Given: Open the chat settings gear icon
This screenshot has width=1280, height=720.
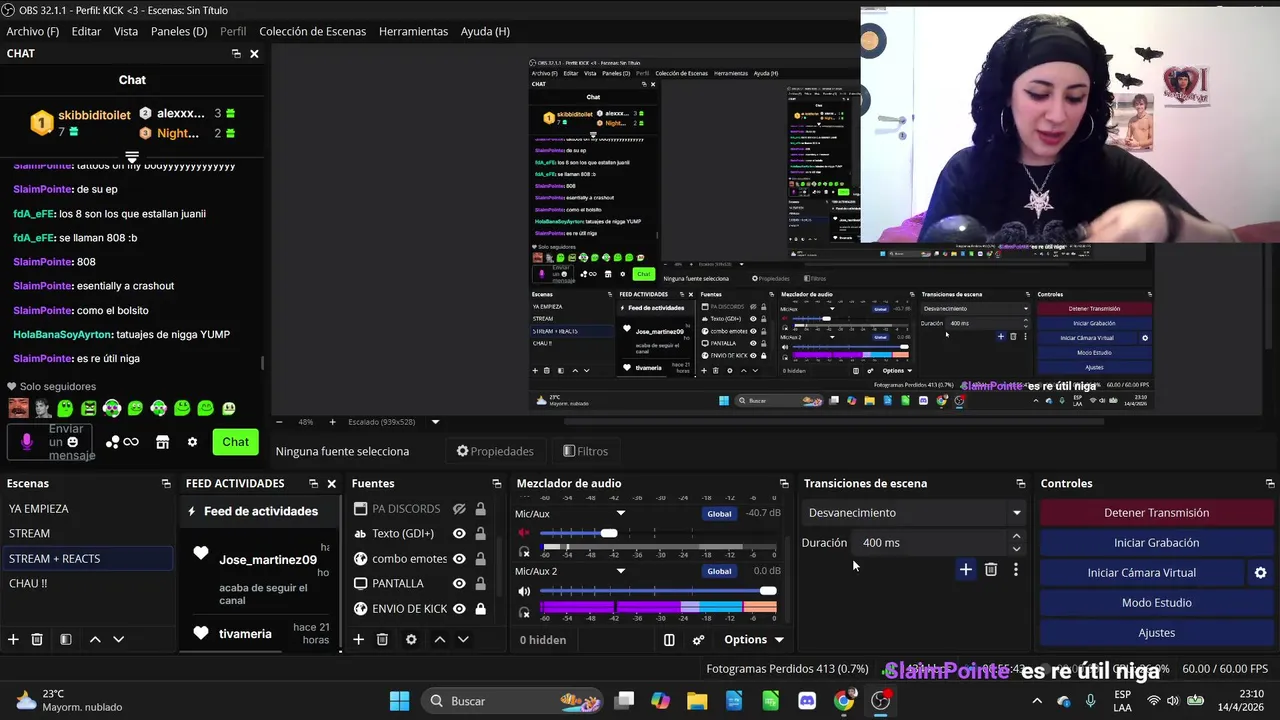Looking at the screenshot, I should pyautogui.click(x=192, y=442).
